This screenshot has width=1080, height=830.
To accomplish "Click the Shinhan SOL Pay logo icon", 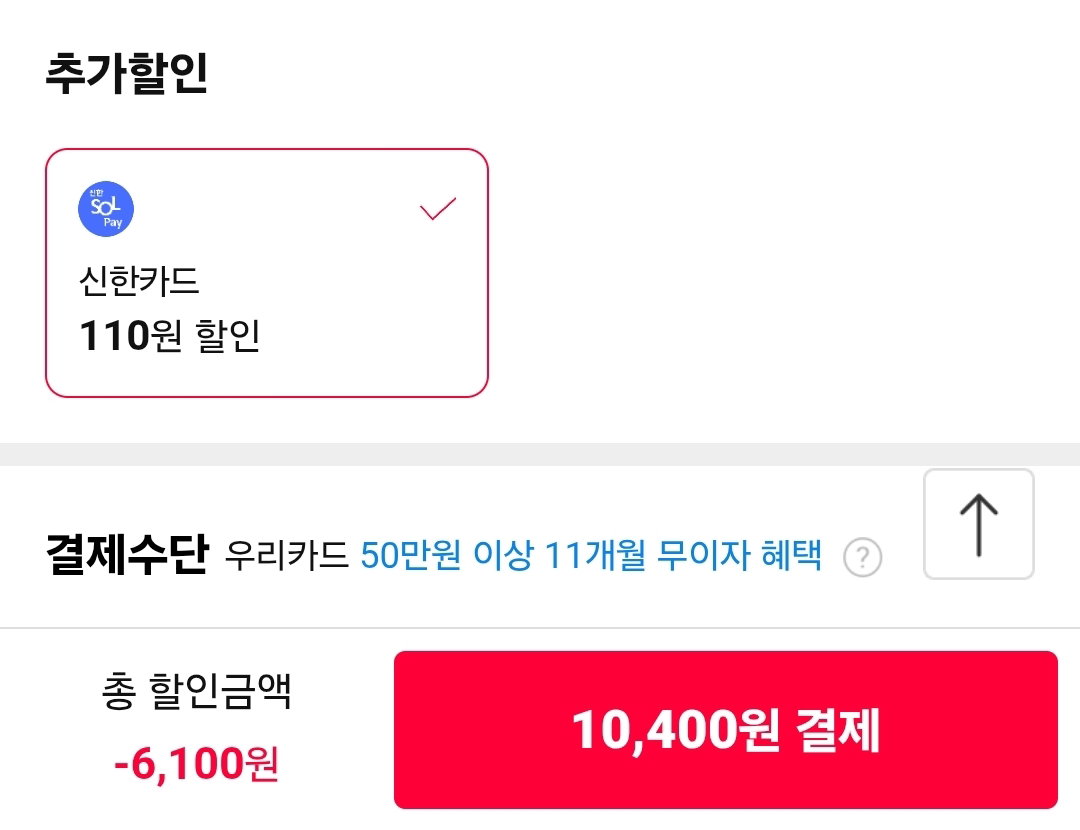I will 105,209.
